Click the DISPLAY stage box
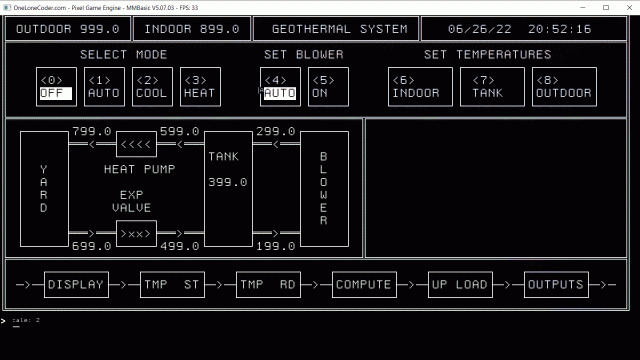 pos(76,284)
